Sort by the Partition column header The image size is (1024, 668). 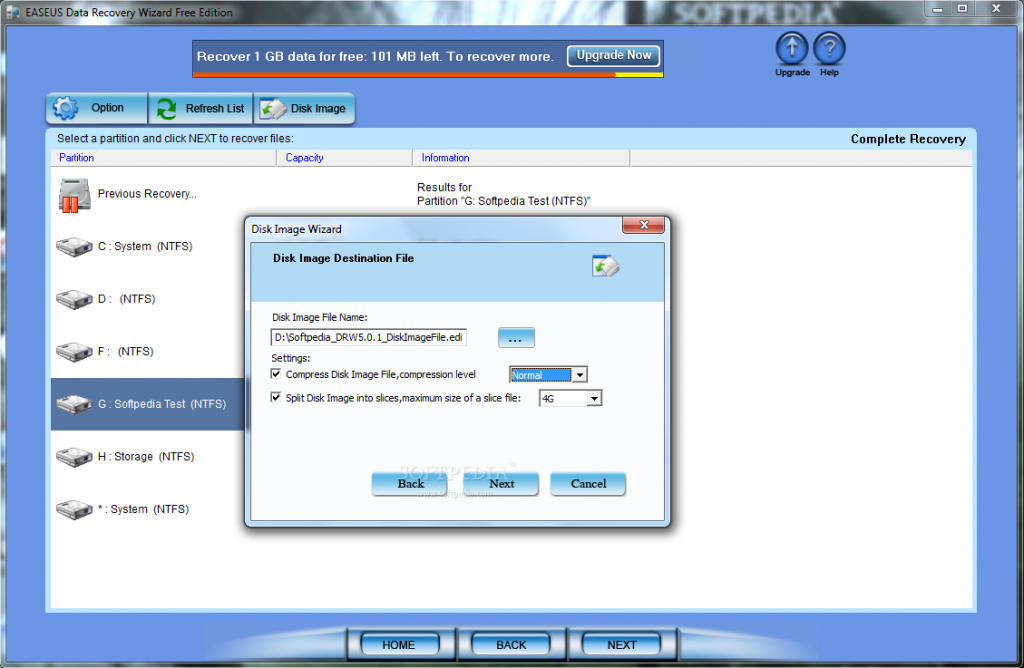click(x=164, y=158)
